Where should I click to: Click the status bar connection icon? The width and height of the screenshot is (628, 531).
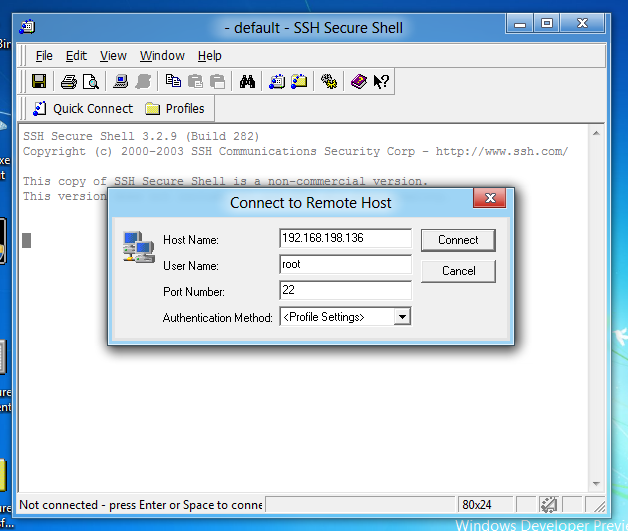[x=549, y=505]
